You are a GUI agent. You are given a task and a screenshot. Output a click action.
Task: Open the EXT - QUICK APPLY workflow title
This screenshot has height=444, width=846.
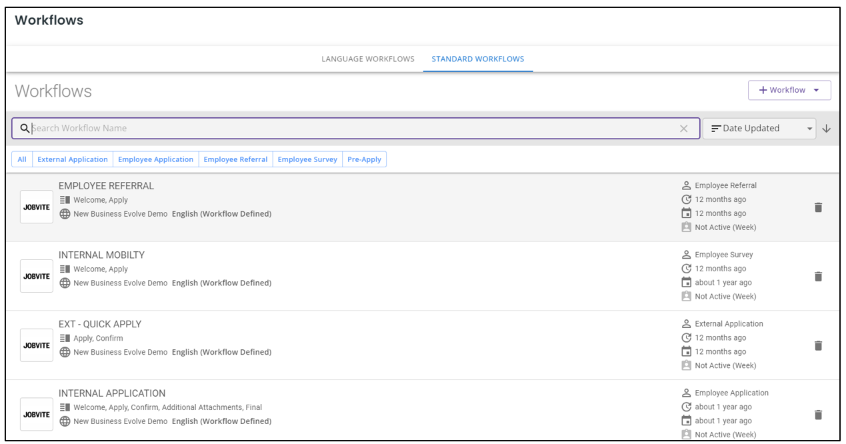(x=100, y=324)
